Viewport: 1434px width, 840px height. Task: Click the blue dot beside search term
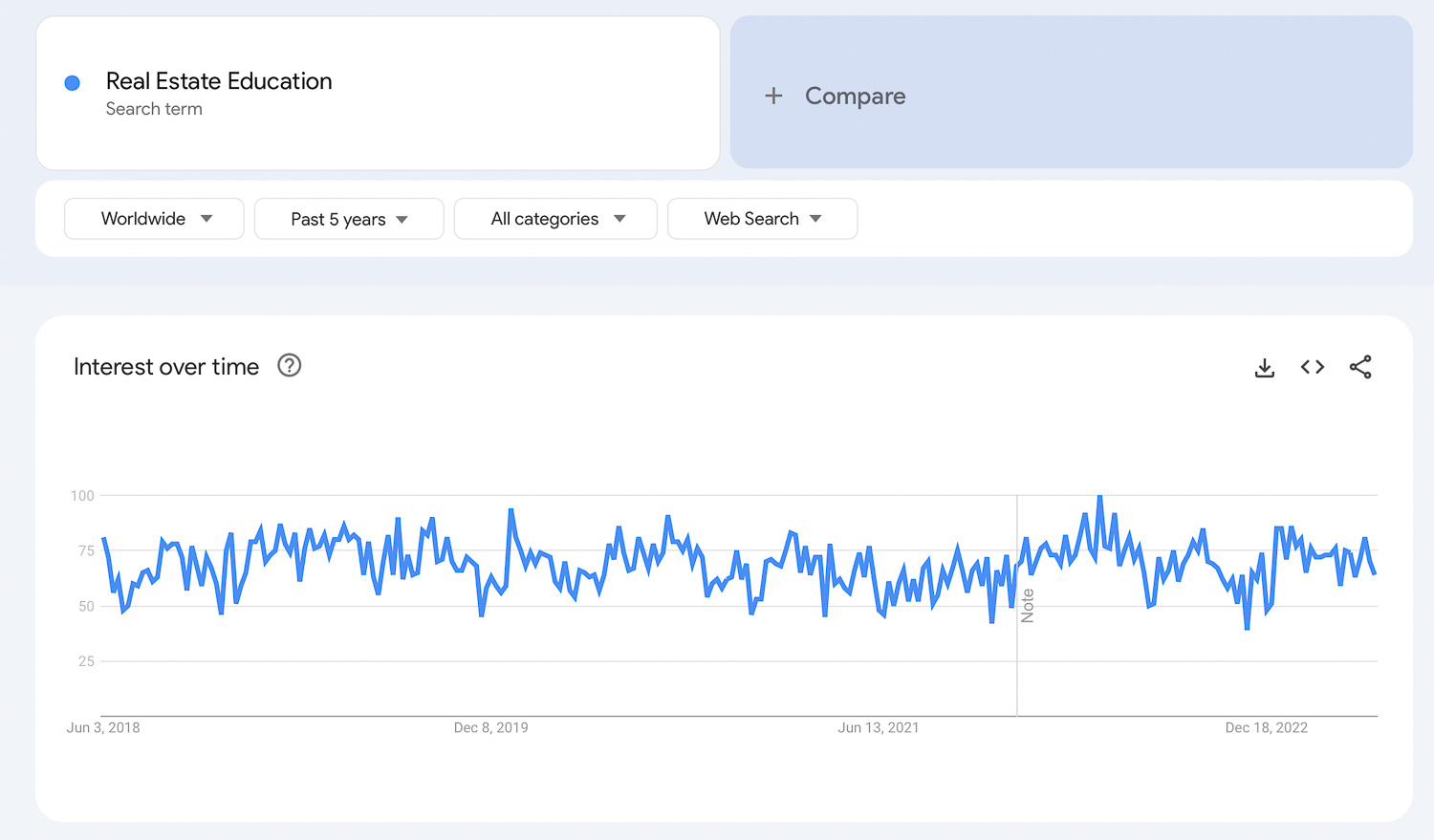click(72, 83)
